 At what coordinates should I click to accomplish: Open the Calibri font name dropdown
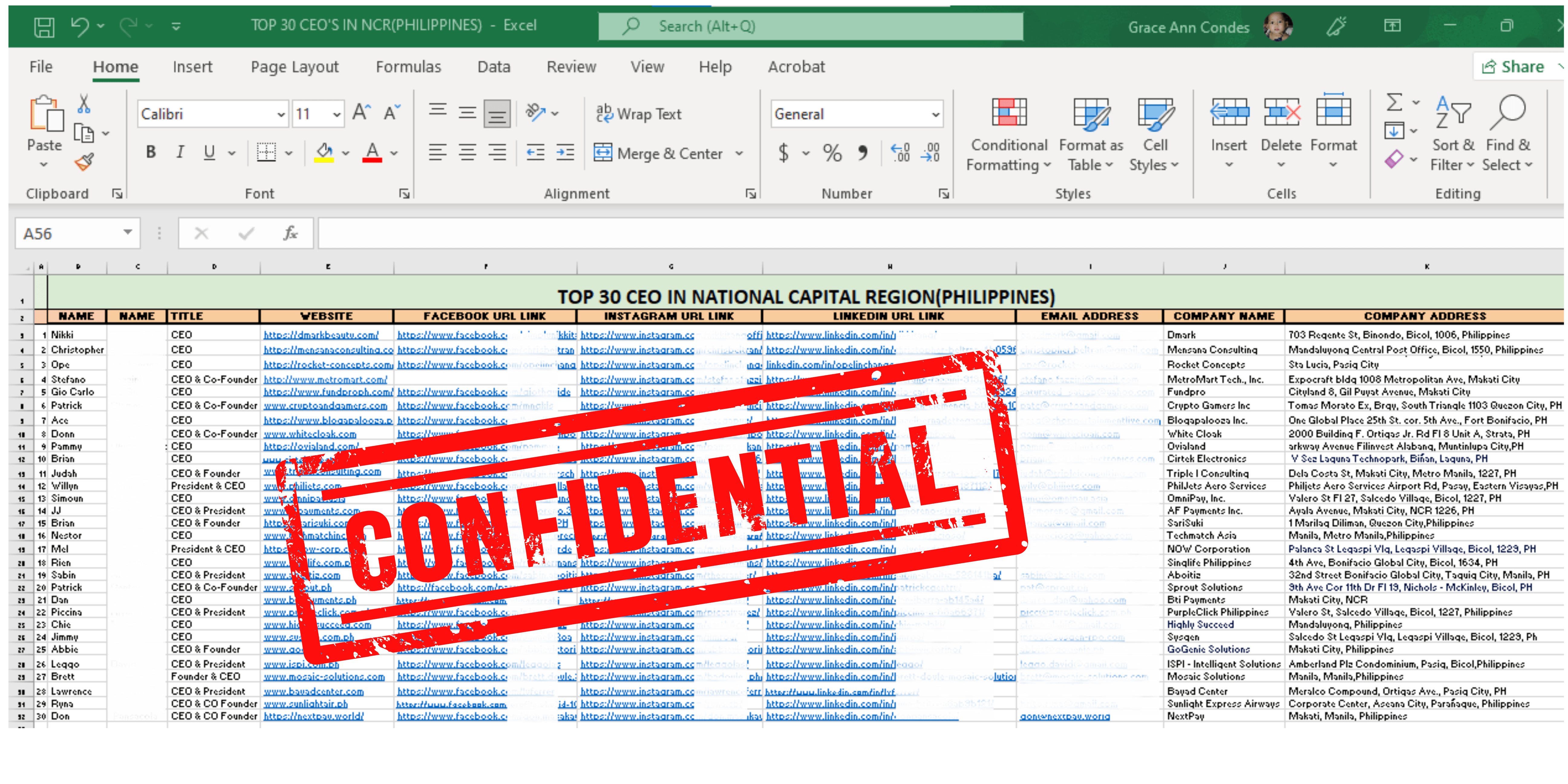click(x=281, y=114)
